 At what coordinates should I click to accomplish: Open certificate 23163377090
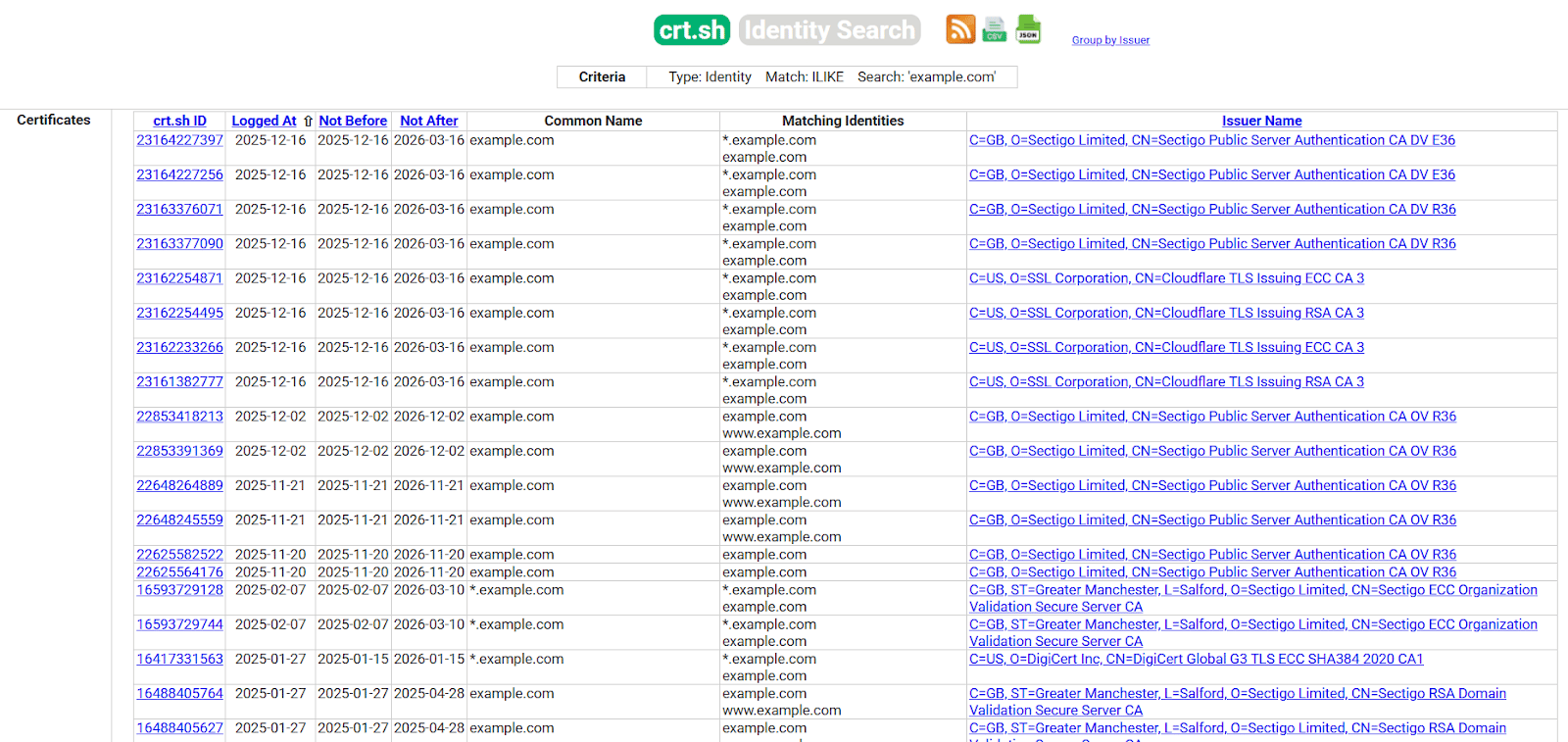(179, 243)
